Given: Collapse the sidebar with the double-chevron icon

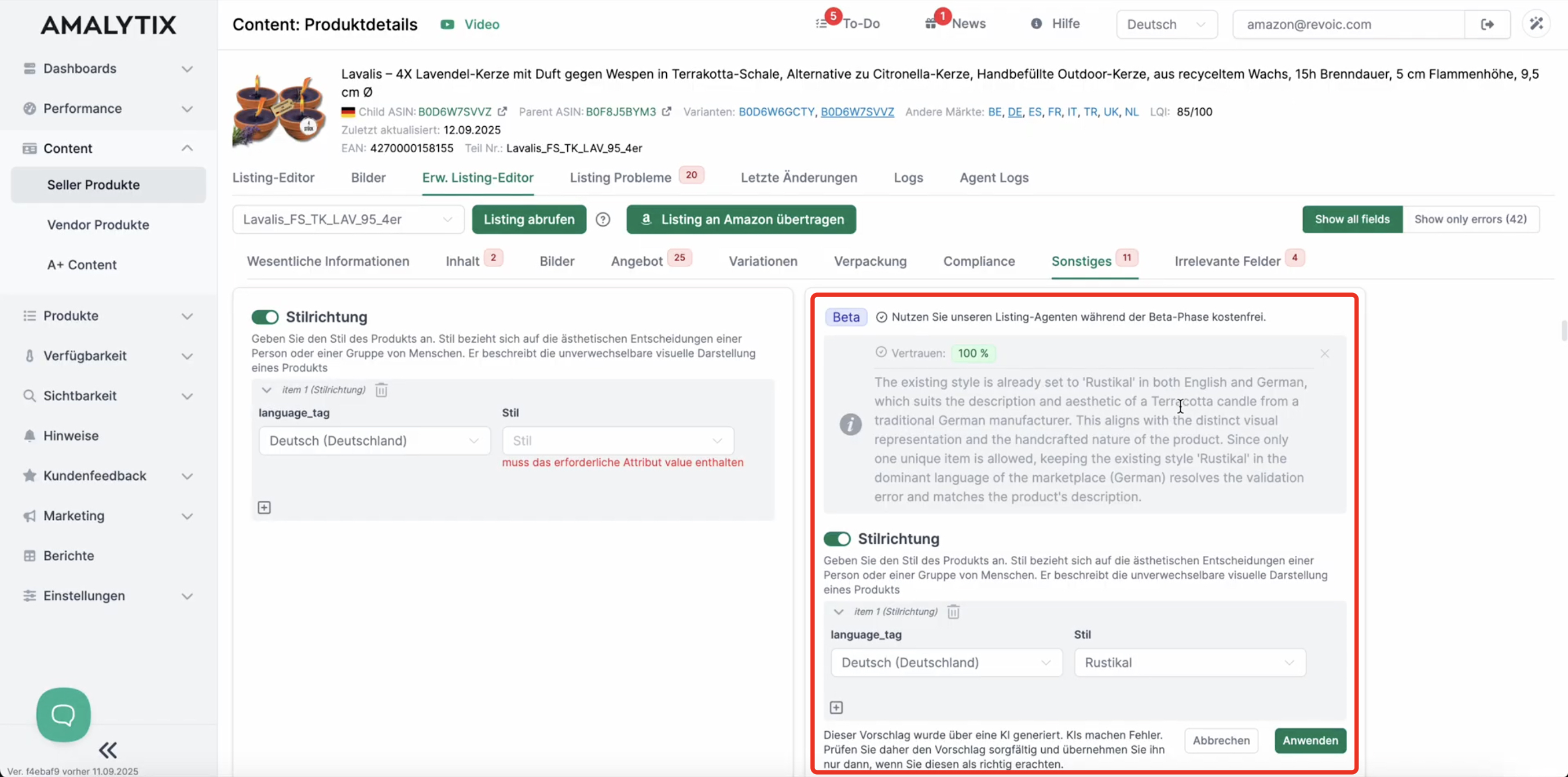Looking at the screenshot, I should point(108,750).
